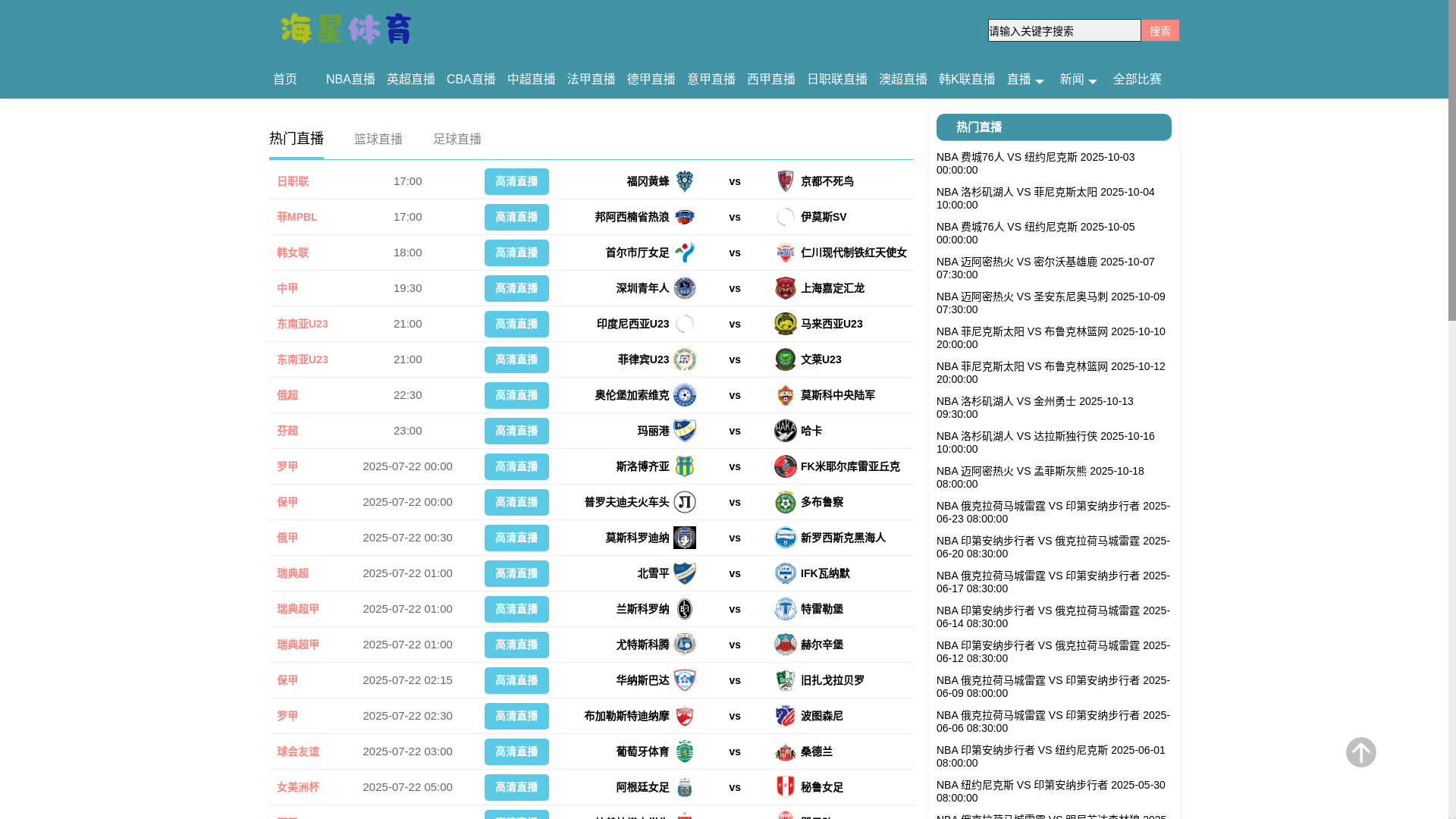Click the 海星体育 site logo
Viewport: 1456px width, 819px height.
(x=347, y=29)
